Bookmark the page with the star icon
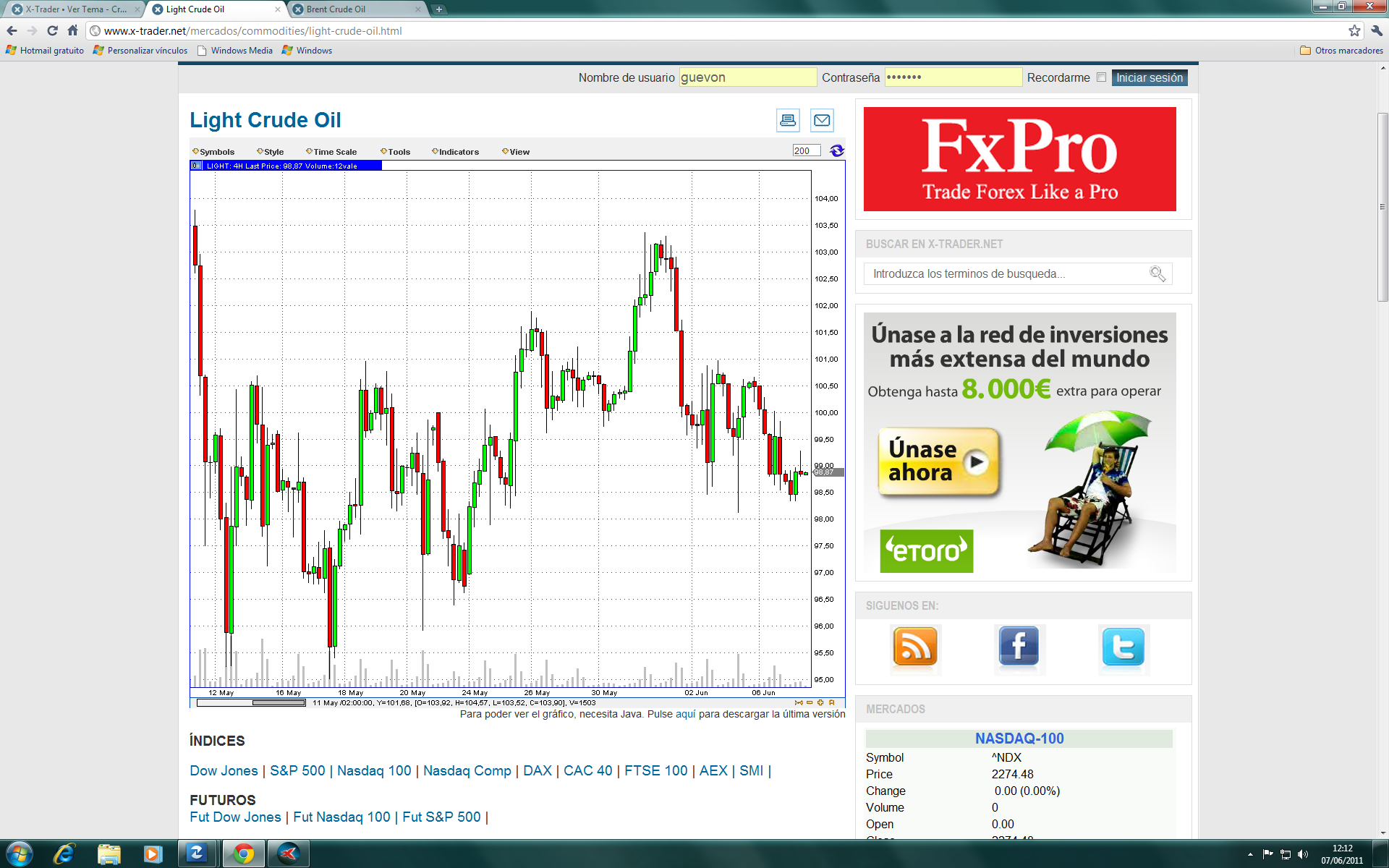The height and width of the screenshot is (868, 1389). 1354,30
